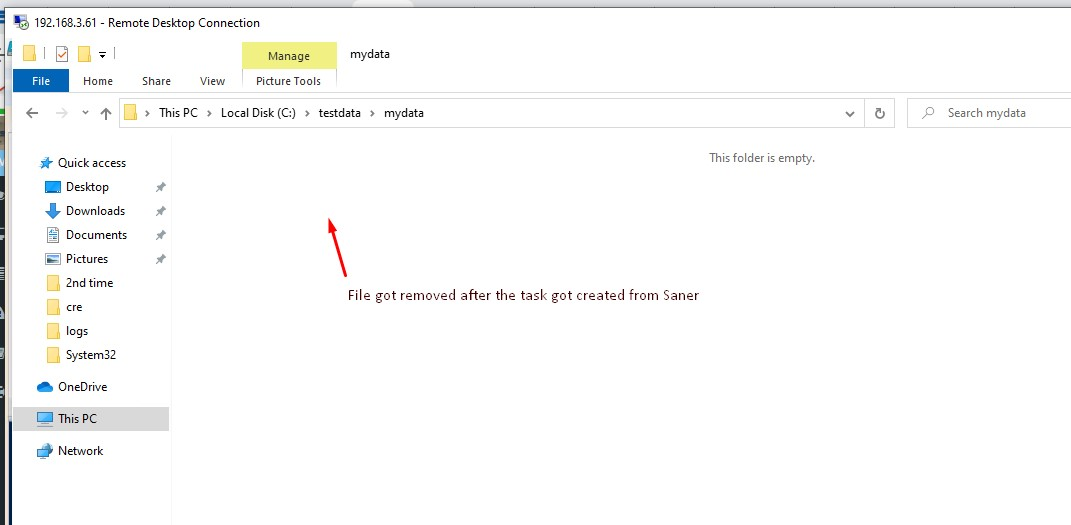The height and width of the screenshot is (525, 1071).
Task: Expand the chevron after This PC breadcrumb
Action: tap(210, 113)
